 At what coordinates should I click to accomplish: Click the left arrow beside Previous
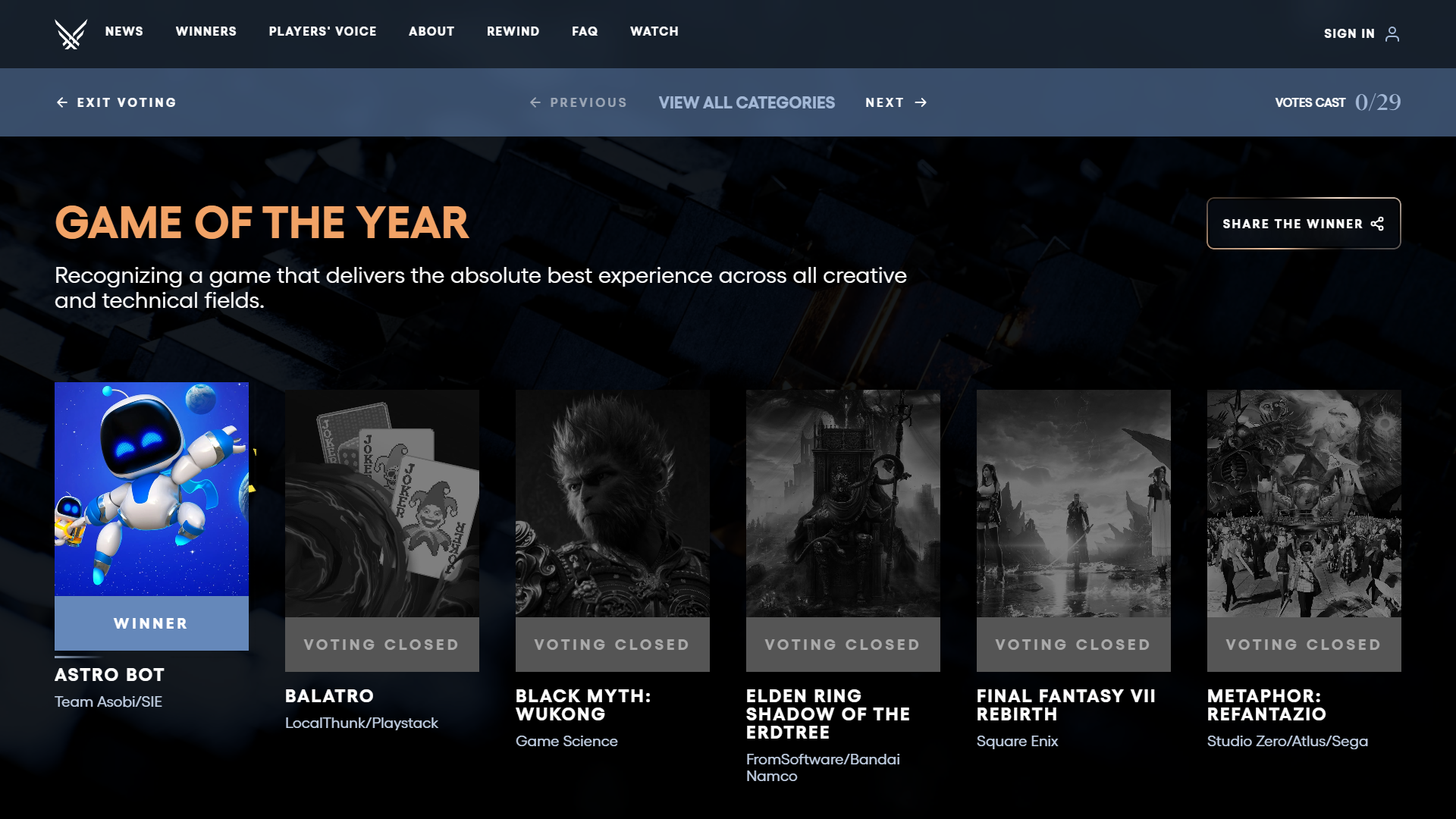tap(535, 102)
